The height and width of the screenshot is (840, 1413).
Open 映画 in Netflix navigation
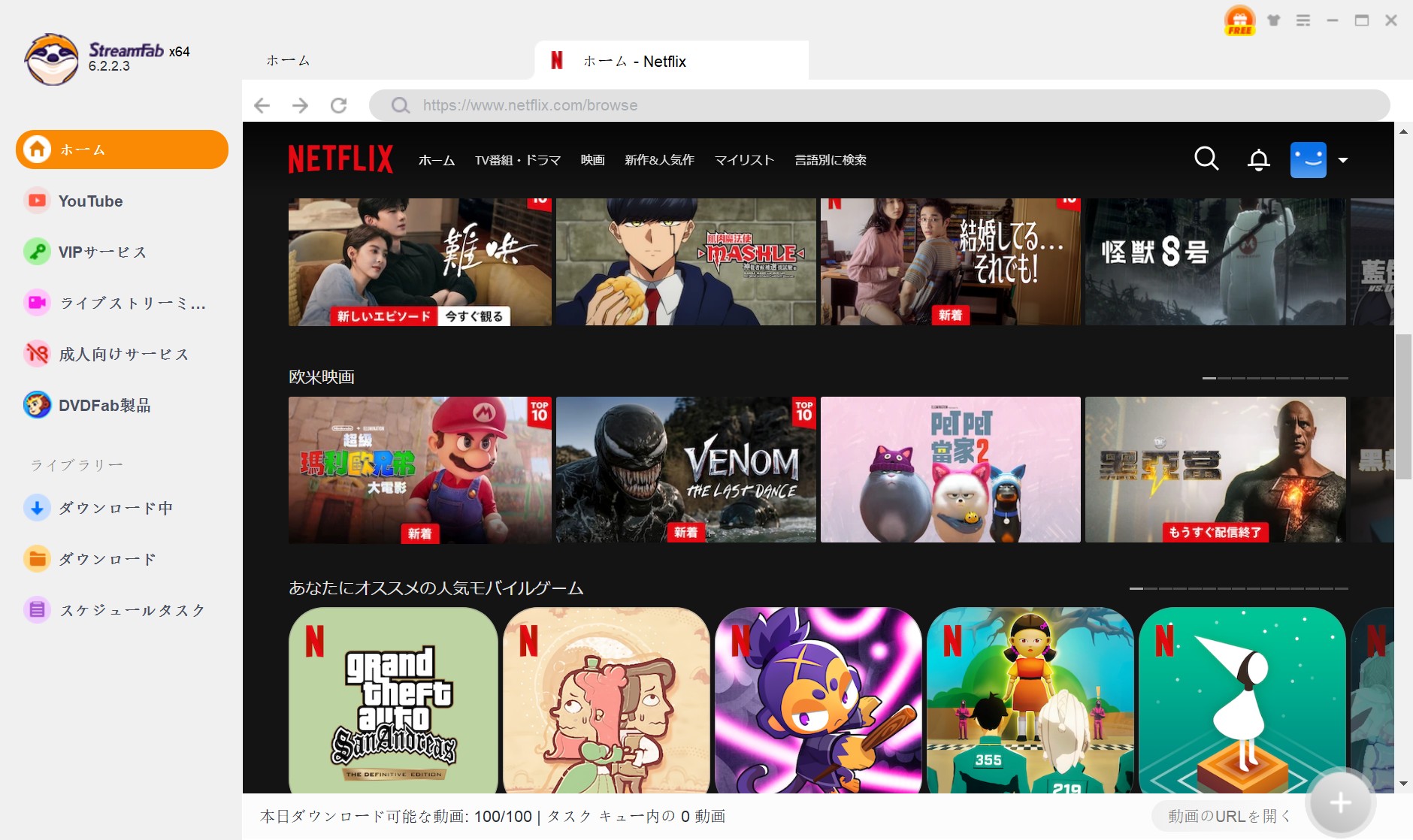[x=593, y=160]
